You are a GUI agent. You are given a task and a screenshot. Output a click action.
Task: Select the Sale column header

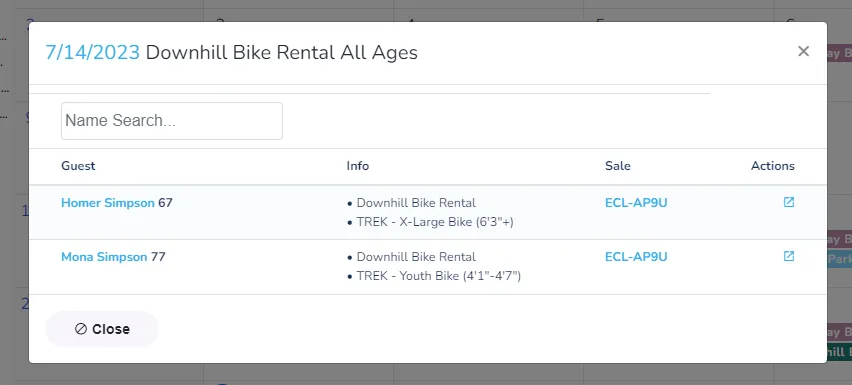tap(617, 166)
